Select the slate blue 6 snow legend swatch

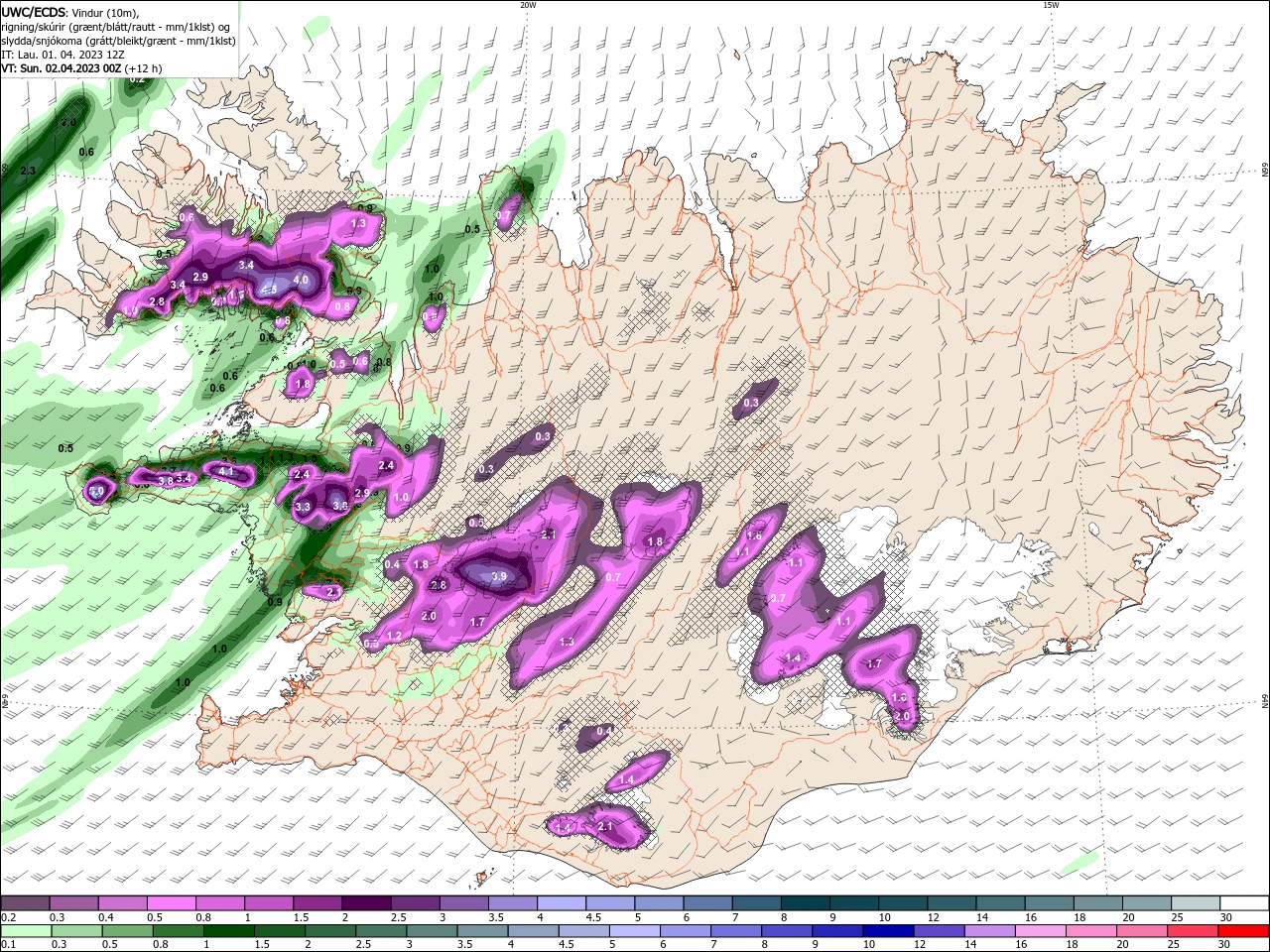click(708, 903)
